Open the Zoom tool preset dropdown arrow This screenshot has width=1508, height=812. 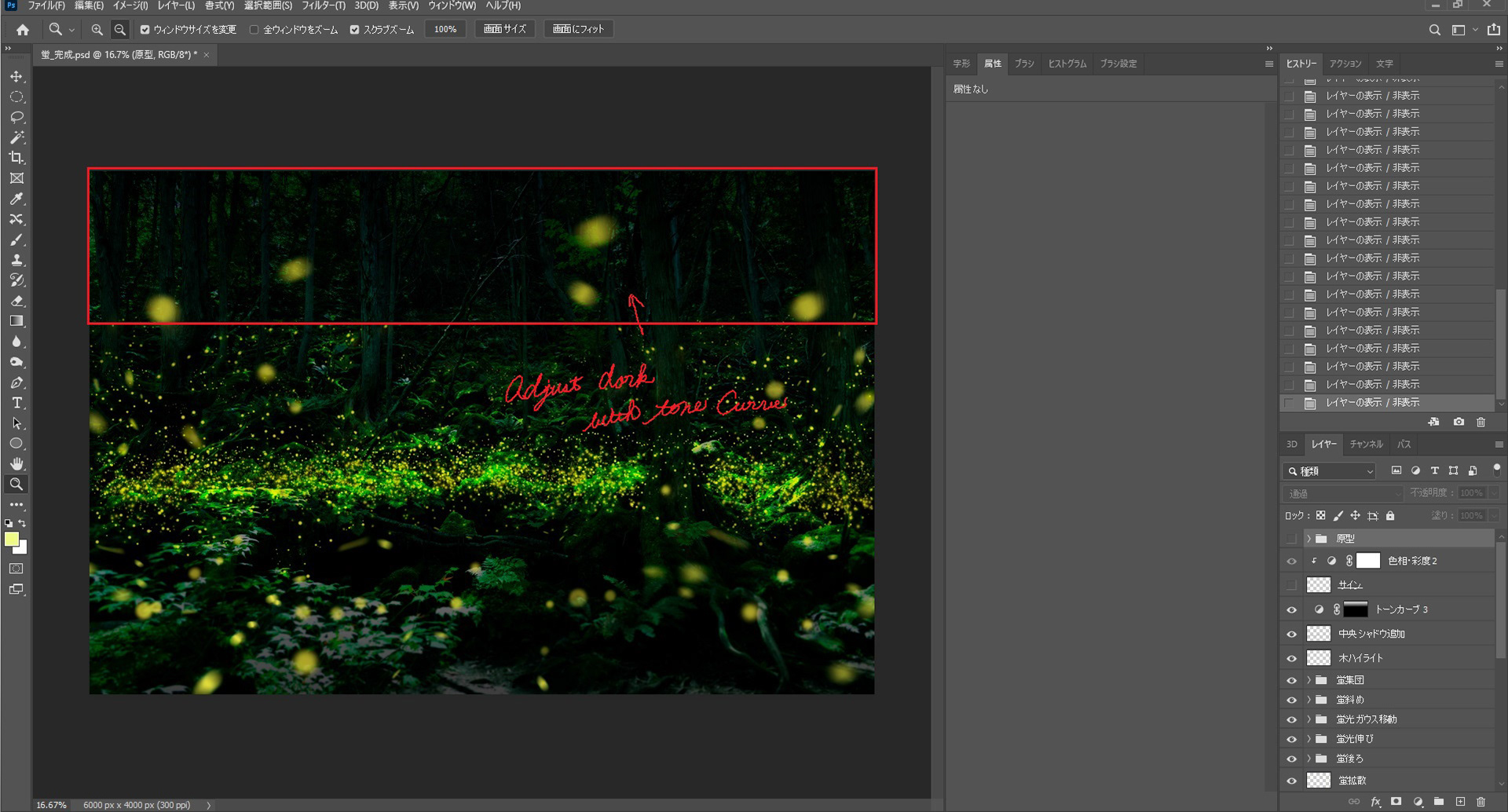[x=71, y=30]
